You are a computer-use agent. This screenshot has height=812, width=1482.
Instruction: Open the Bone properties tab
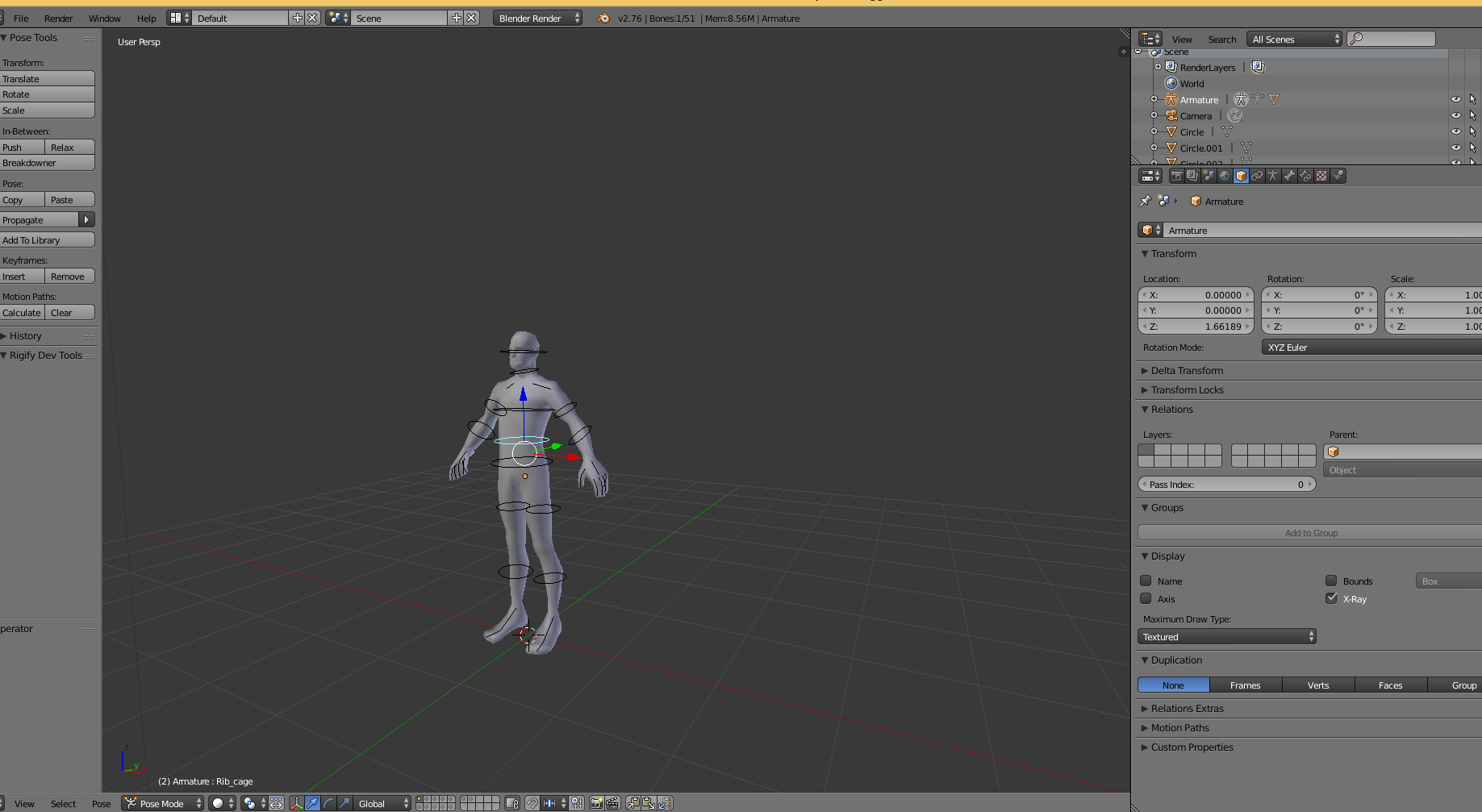point(1289,176)
